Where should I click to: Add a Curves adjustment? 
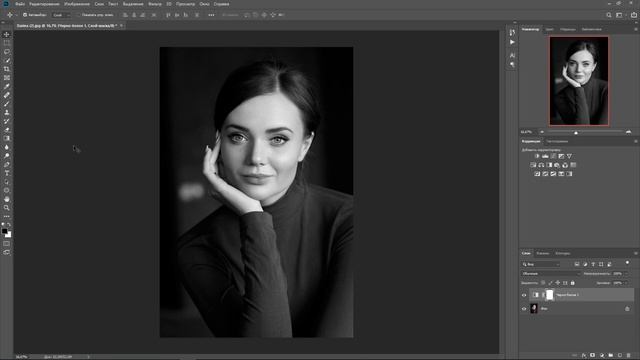(x=553, y=156)
